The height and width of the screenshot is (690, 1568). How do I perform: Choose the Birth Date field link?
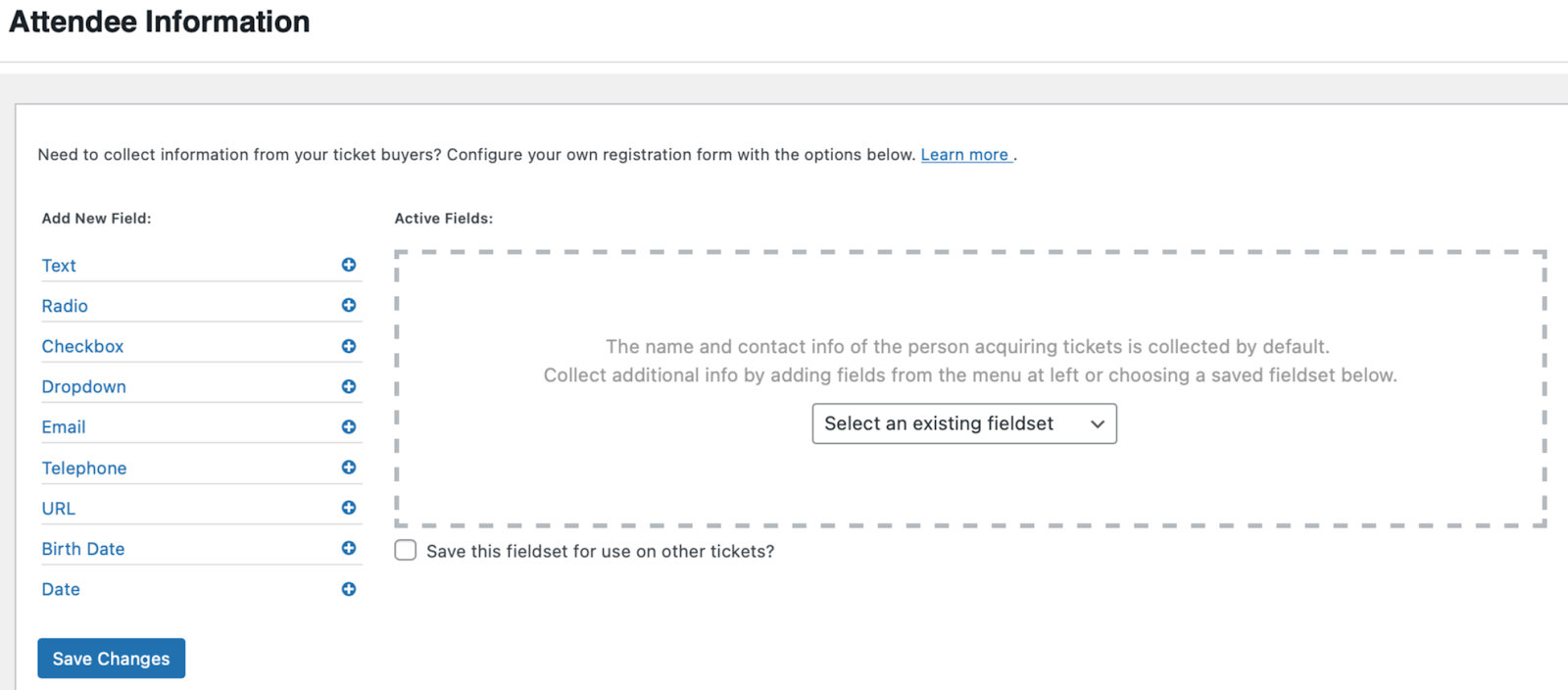click(x=83, y=549)
